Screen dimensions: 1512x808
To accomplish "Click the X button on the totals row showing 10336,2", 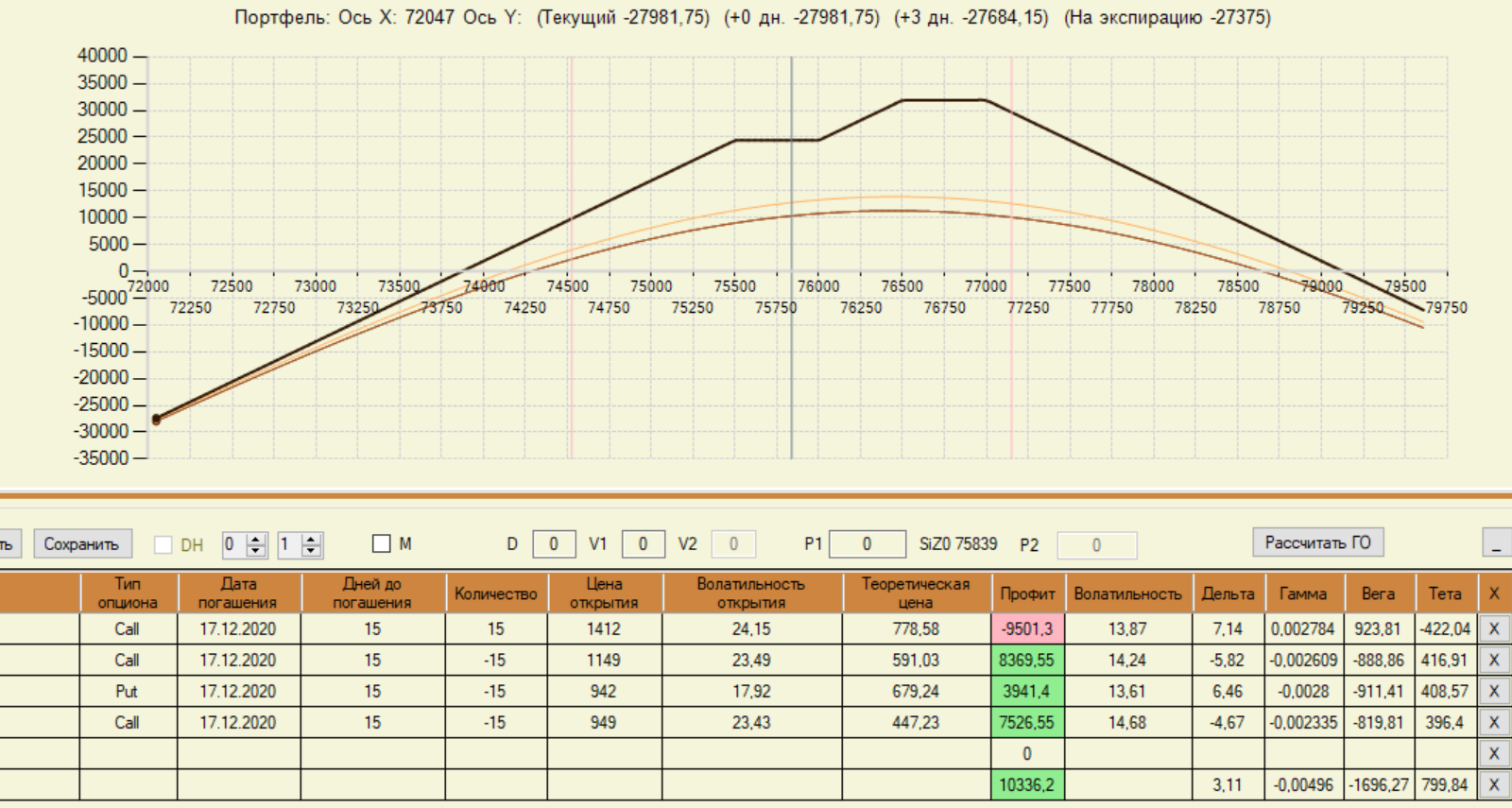I will click(1494, 784).
